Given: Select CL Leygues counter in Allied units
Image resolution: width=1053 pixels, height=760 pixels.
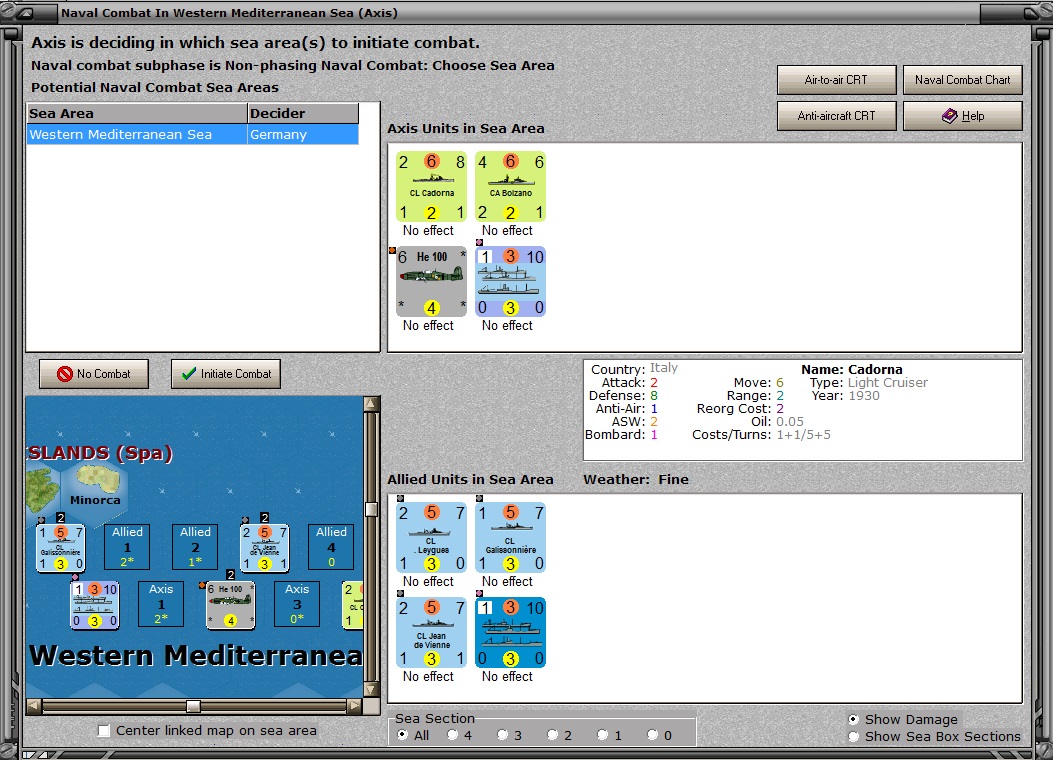Looking at the screenshot, I should (x=431, y=538).
